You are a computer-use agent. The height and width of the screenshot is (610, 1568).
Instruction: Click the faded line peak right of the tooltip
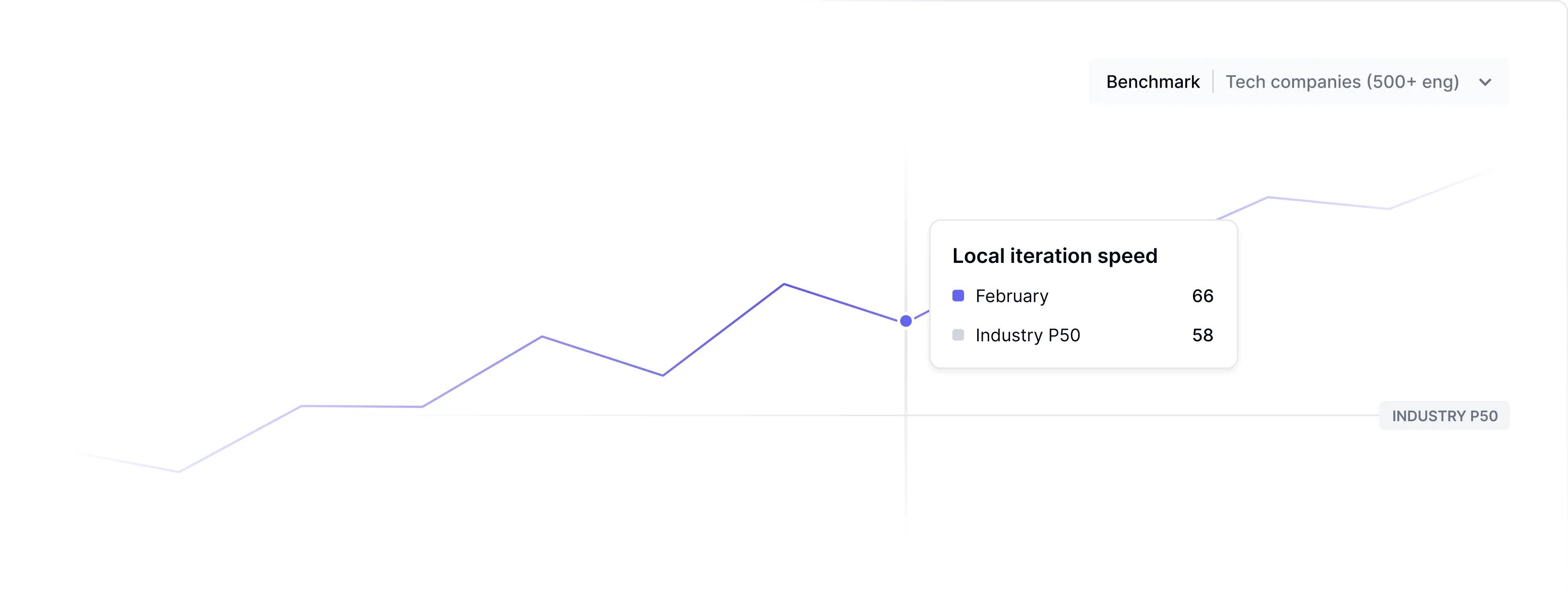[x=1268, y=197]
